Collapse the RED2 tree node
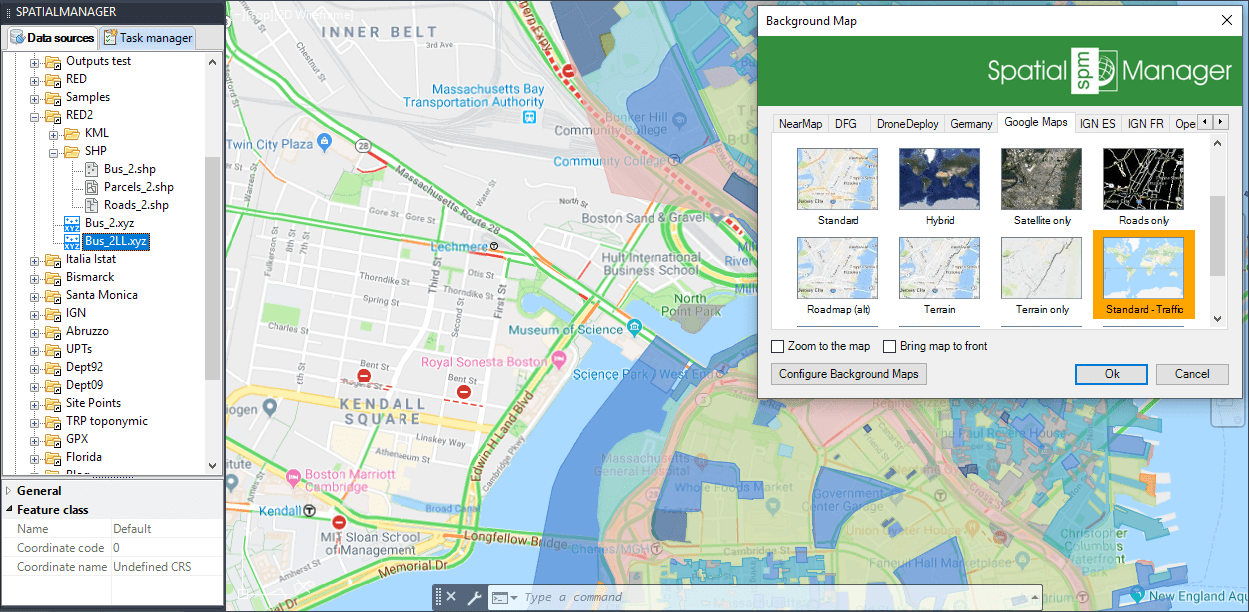This screenshot has height=612, width=1249. point(35,115)
